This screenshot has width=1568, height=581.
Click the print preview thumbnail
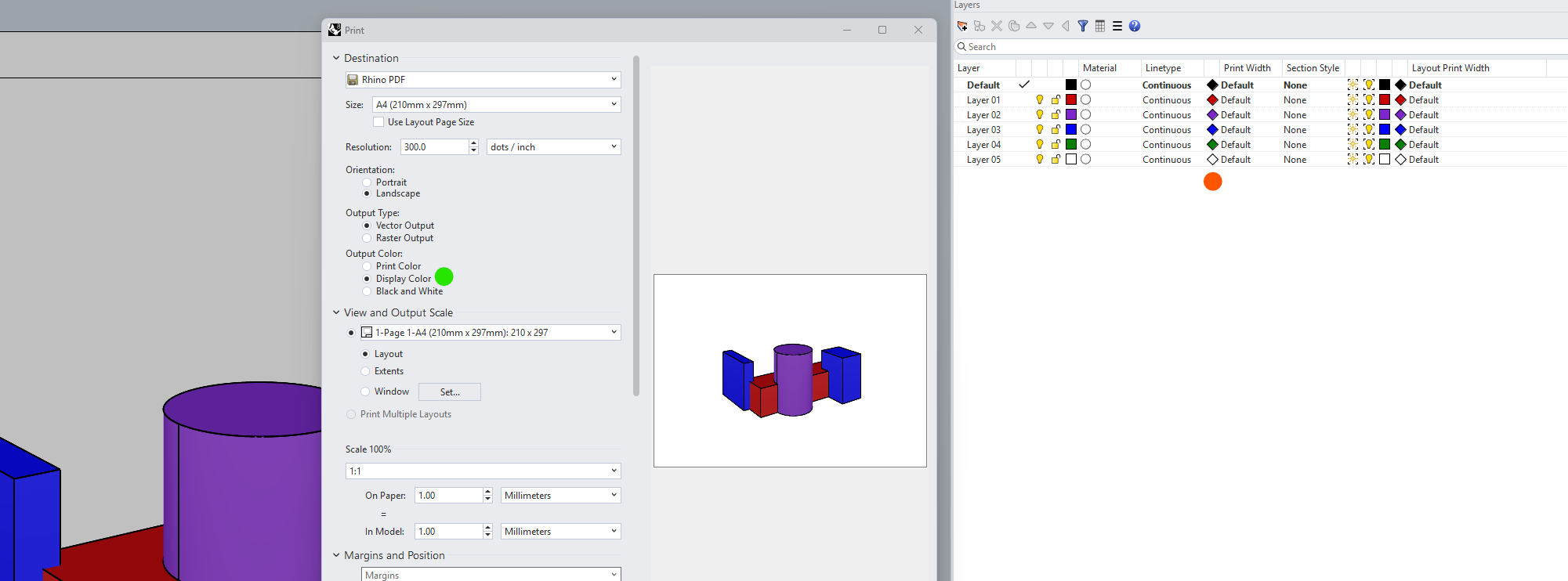pyautogui.click(x=790, y=370)
